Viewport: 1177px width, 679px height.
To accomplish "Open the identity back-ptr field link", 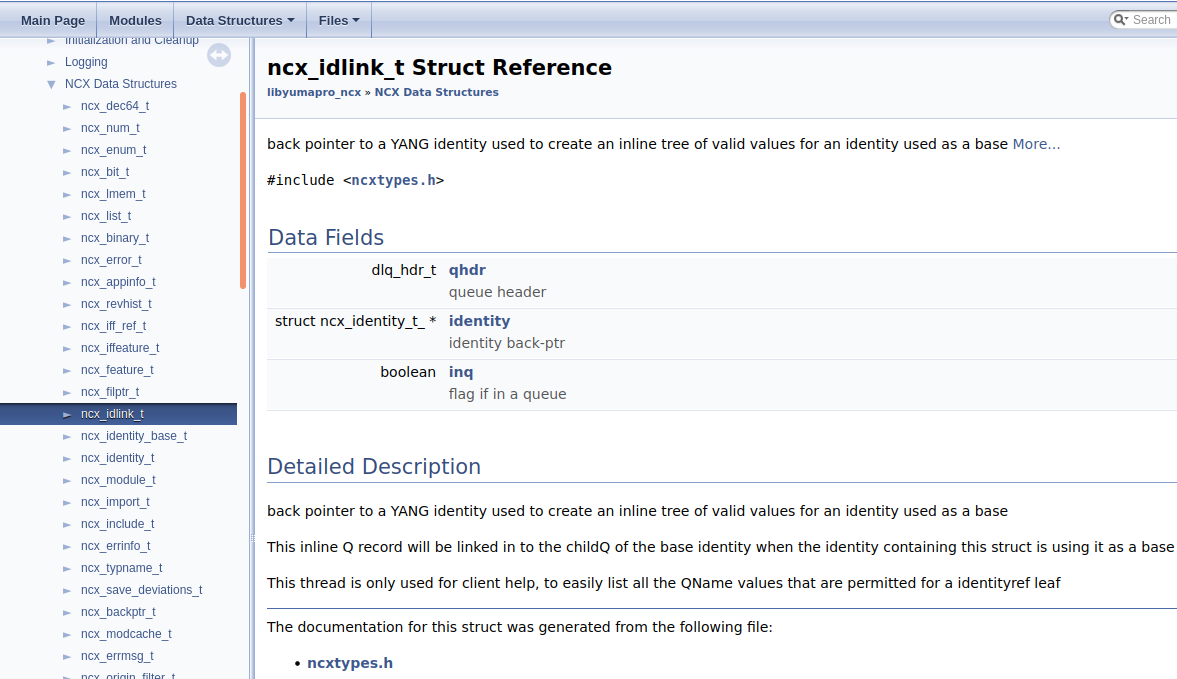I will [x=479, y=320].
